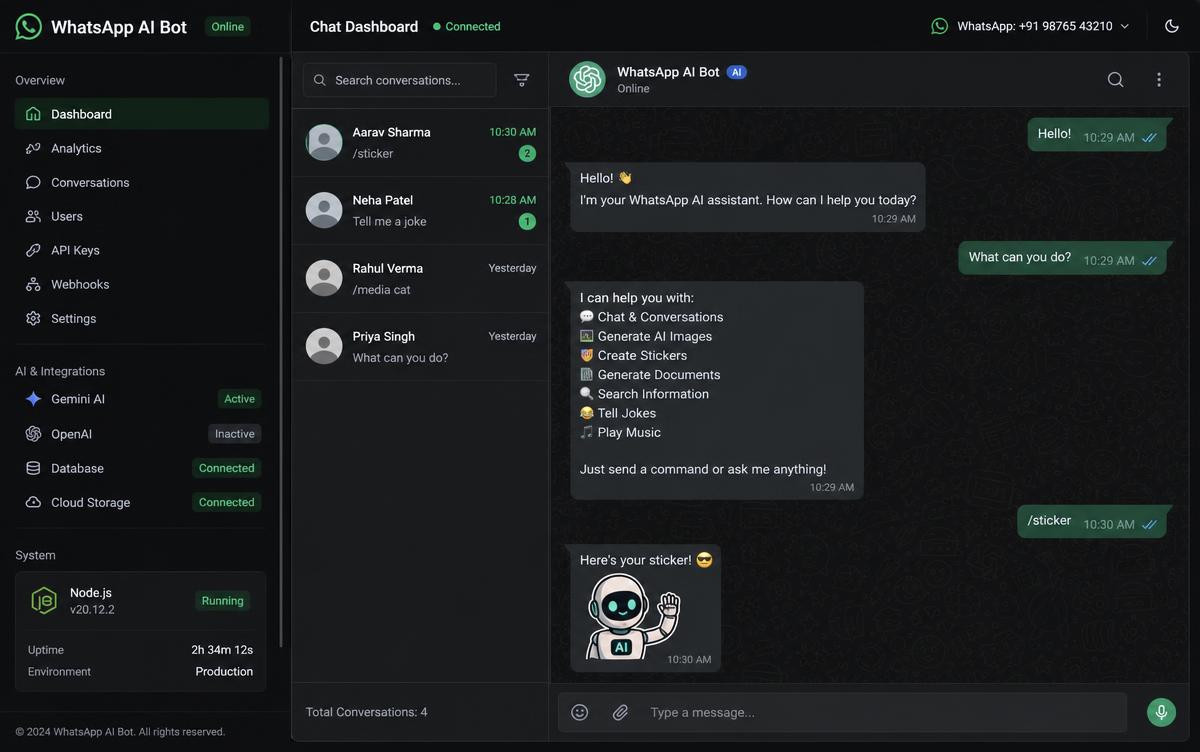
Task: Click the Database stack icon
Action: coord(33,468)
